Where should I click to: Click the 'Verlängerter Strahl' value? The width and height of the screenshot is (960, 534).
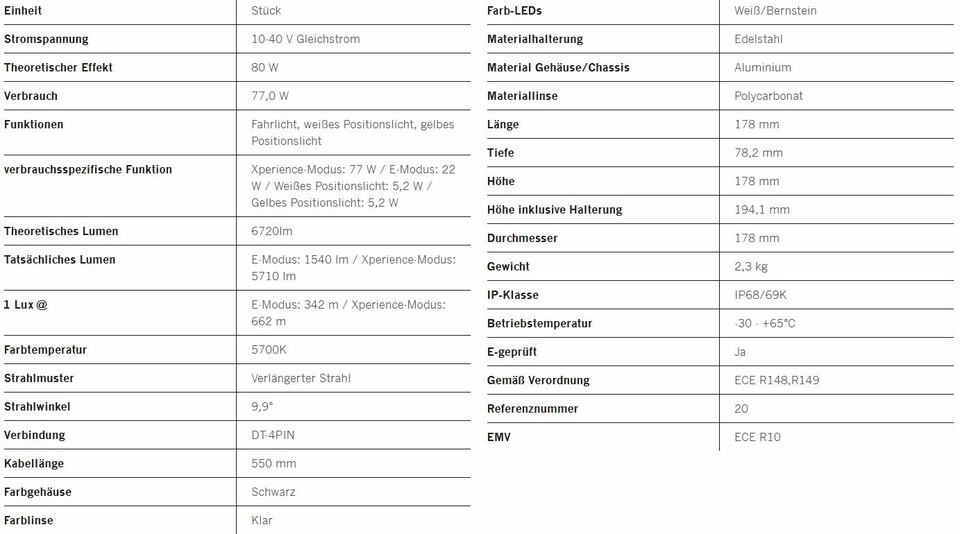(303, 378)
